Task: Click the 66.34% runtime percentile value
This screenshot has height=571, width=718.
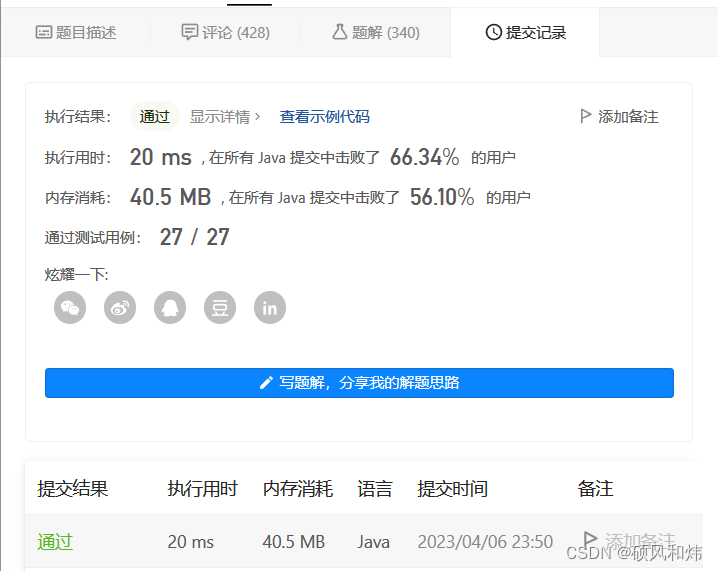Action: [x=424, y=157]
